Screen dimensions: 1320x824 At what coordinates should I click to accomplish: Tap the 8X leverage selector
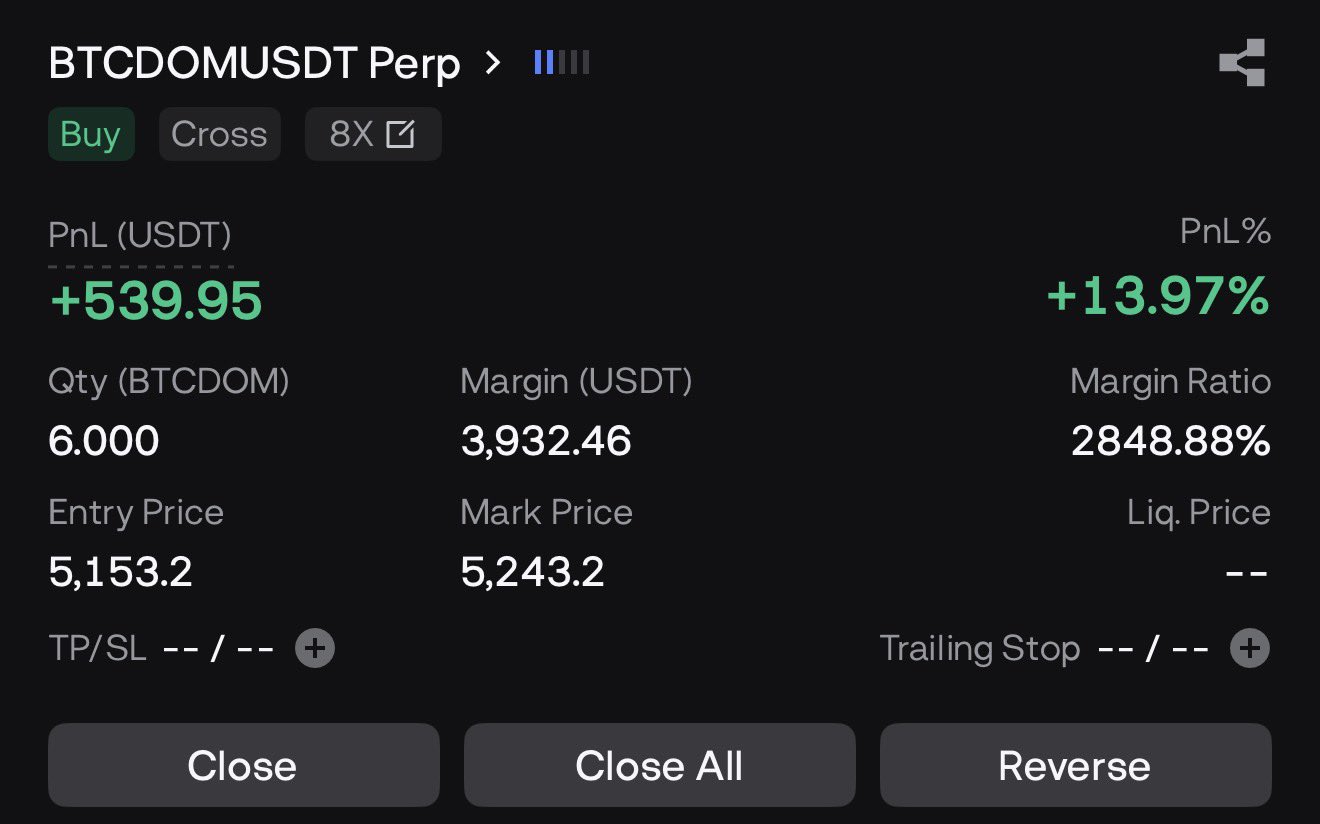(352, 134)
